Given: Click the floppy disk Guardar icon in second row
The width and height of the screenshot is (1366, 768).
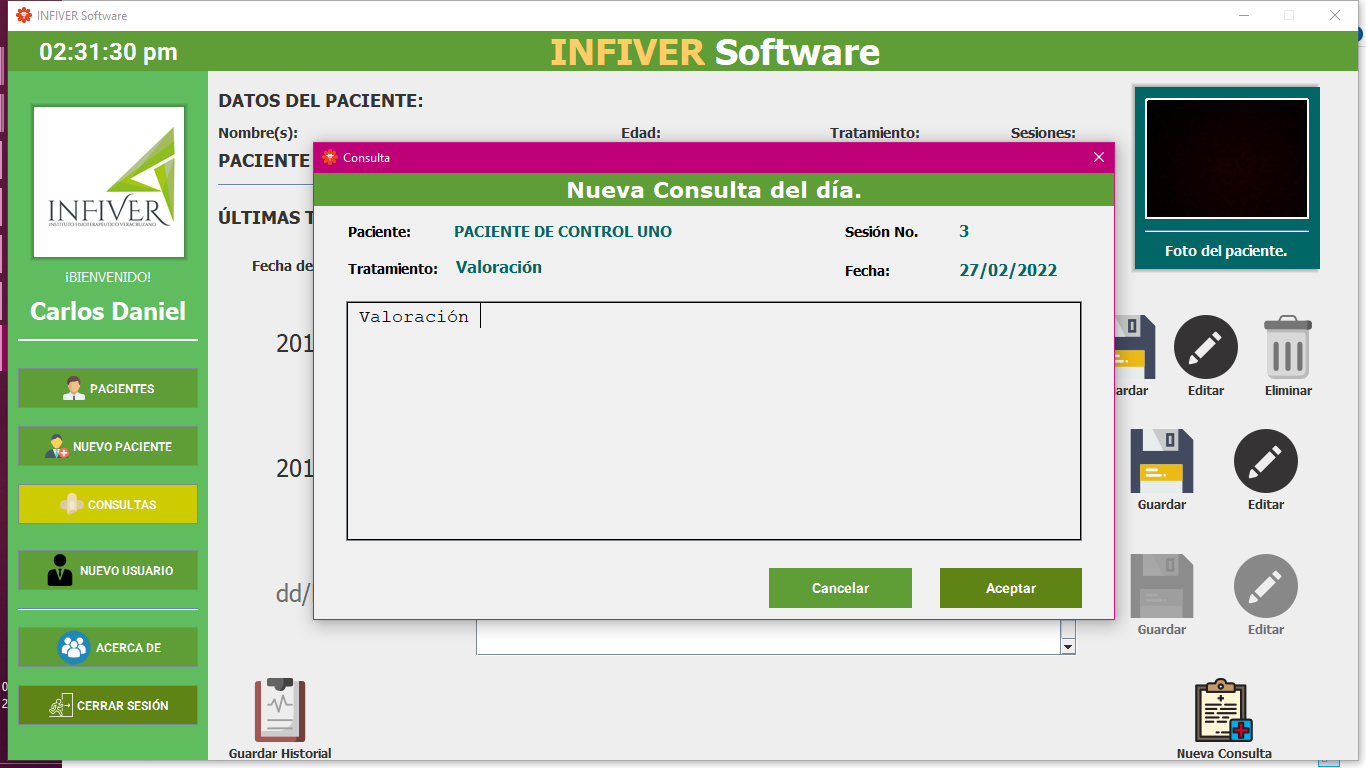Looking at the screenshot, I should click(1162, 461).
